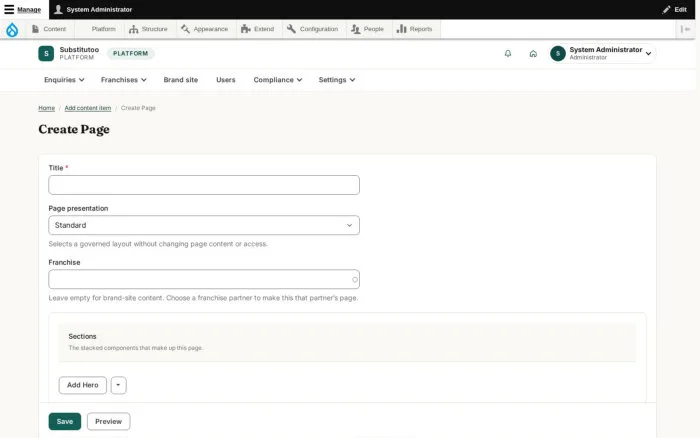Expand the Franchises menu
The height and width of the screenshot is (438, 700).
124,80
